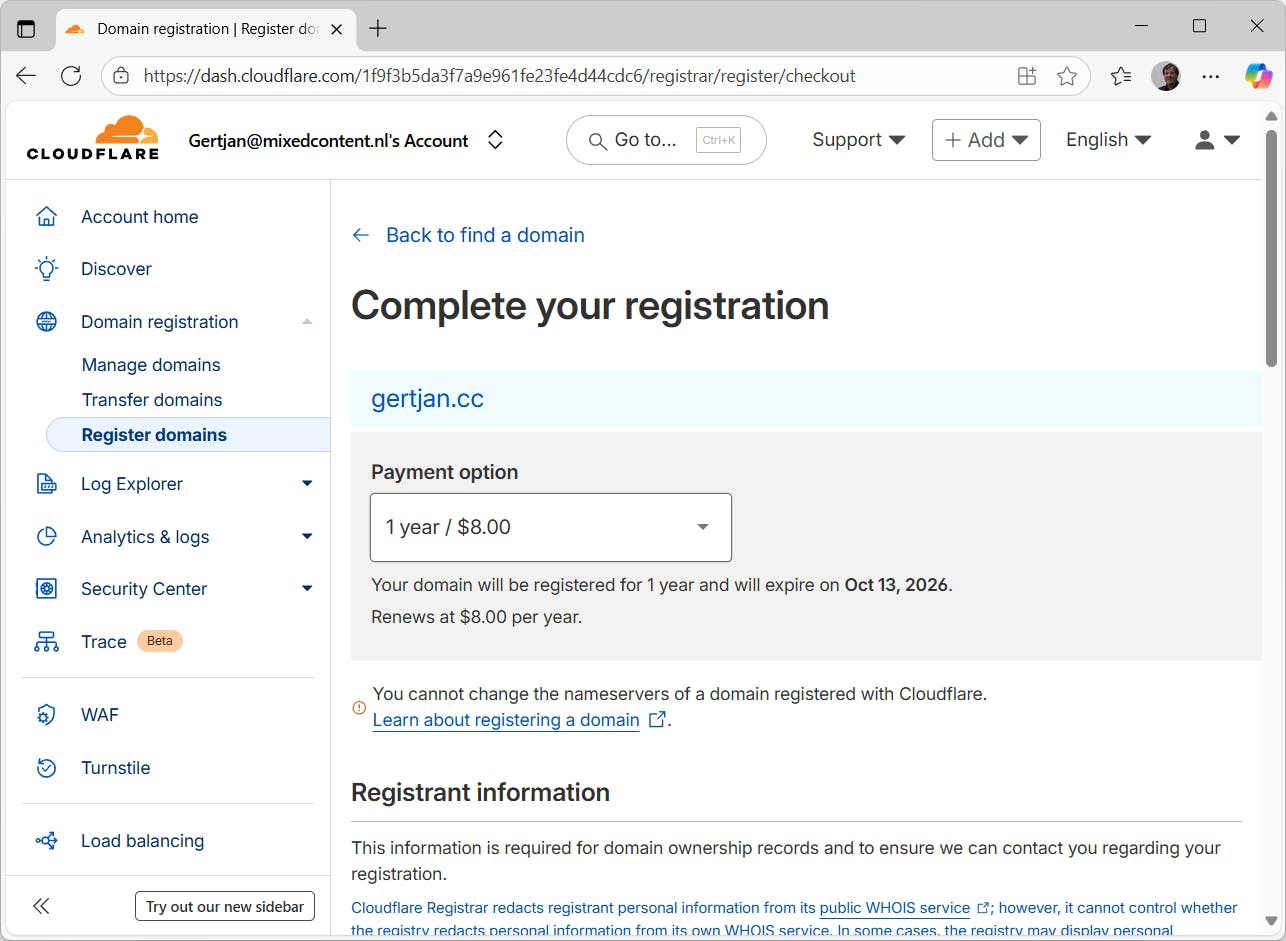Click the Discover lightbulb icon
This screenshot has width=1286, height=941.
coord(46,269)
